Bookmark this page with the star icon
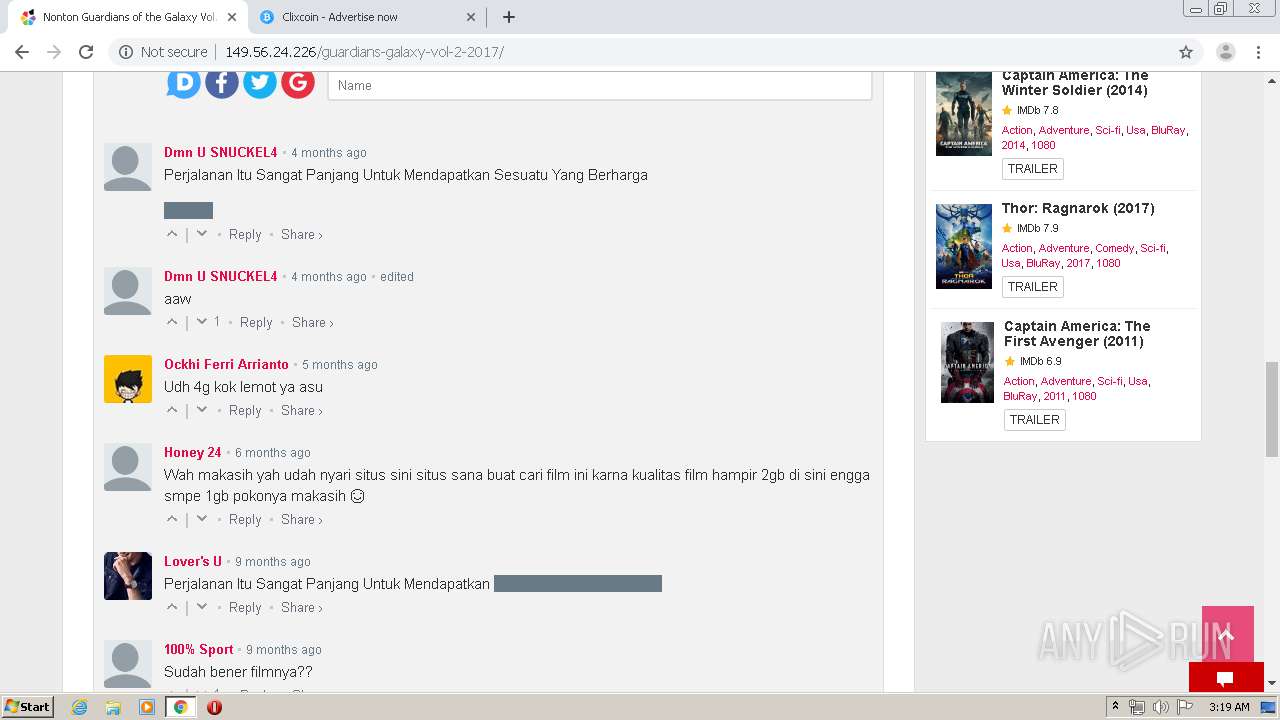The image size is (1280, 720). tap(1186, 52)
